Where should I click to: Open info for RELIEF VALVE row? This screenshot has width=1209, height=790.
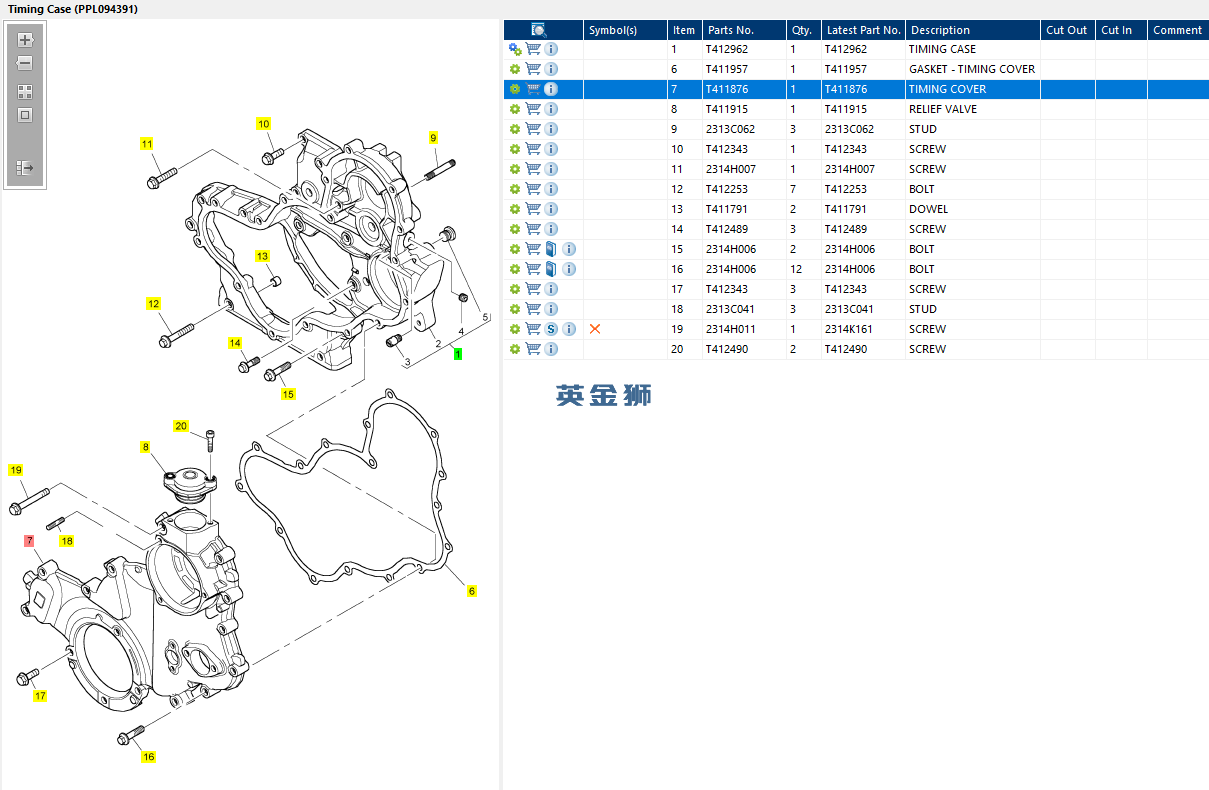[551, 109]
